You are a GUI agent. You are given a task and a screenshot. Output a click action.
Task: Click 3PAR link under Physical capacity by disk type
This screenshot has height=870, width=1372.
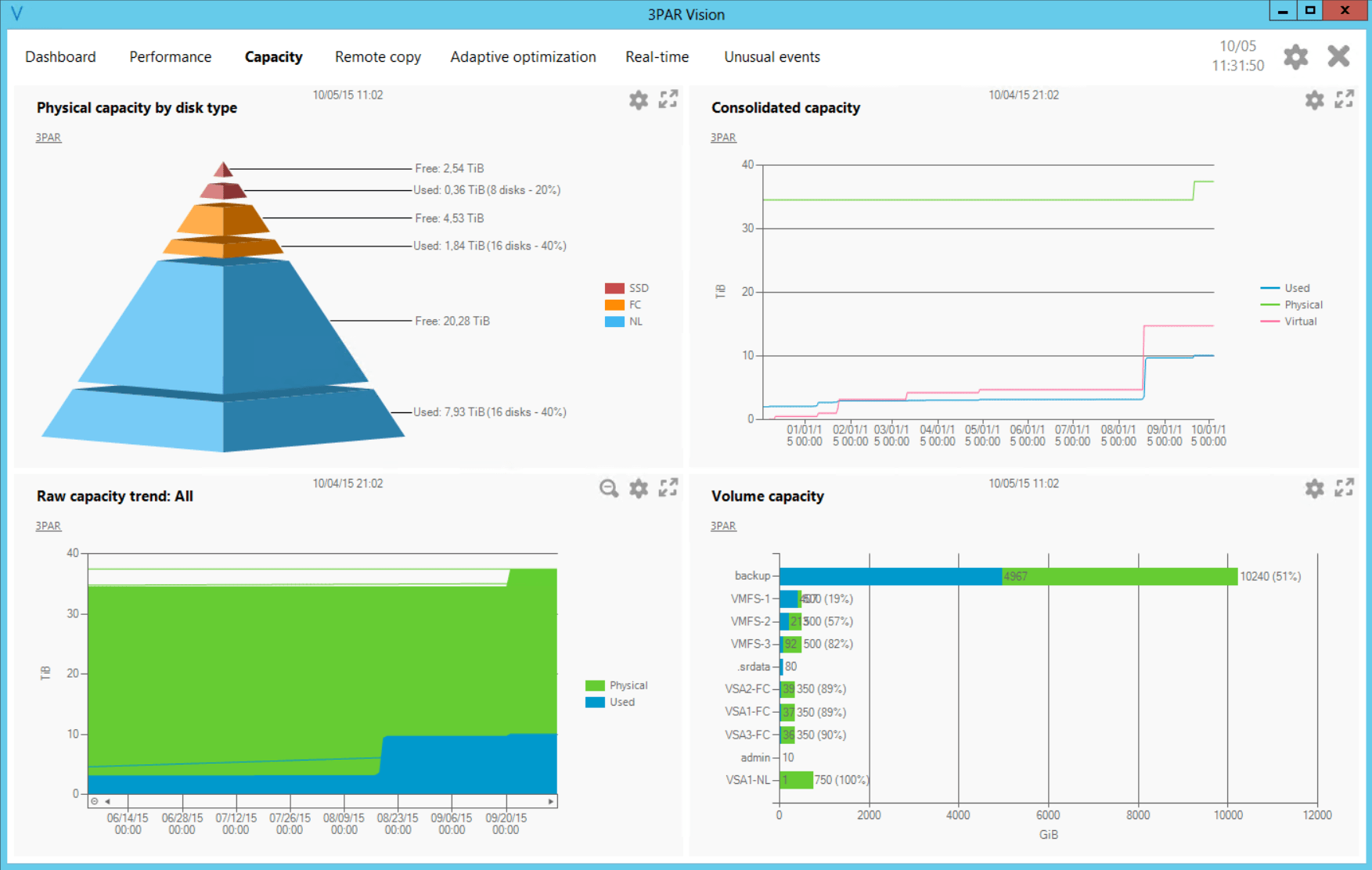coord(49,138)
